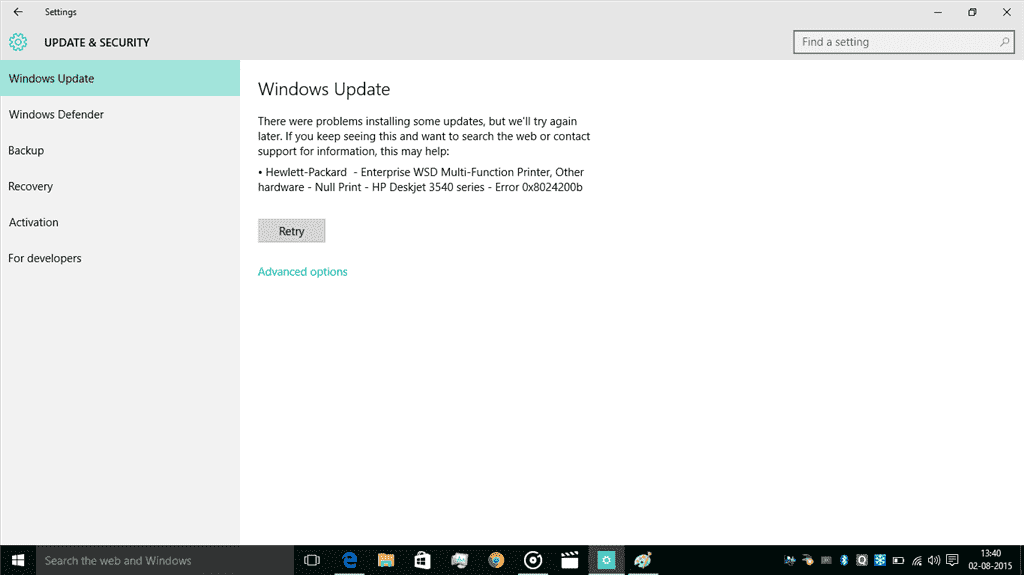Click the Bluetooth tray icon

coord(844,561)
